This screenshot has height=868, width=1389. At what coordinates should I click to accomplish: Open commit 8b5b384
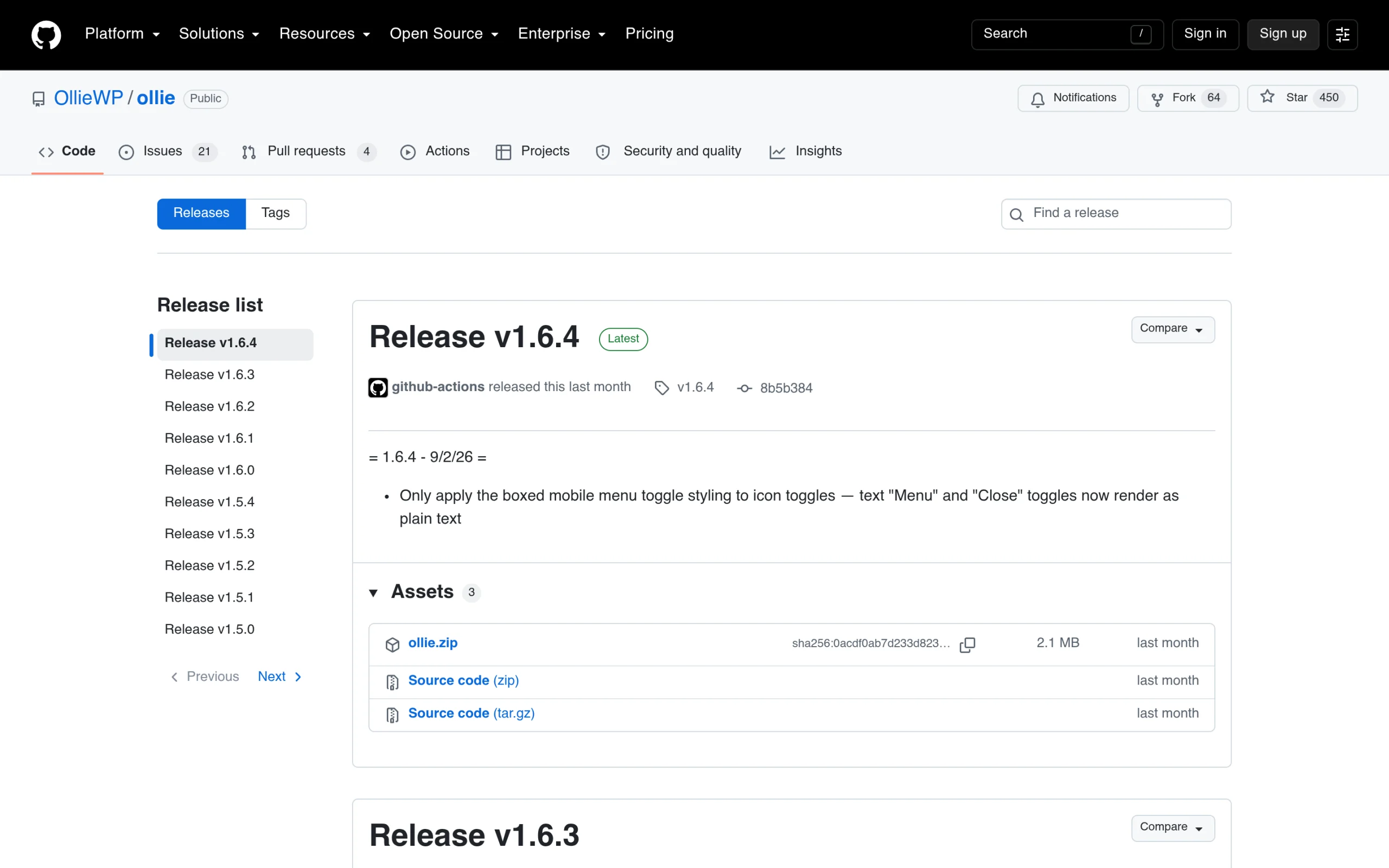786,388
